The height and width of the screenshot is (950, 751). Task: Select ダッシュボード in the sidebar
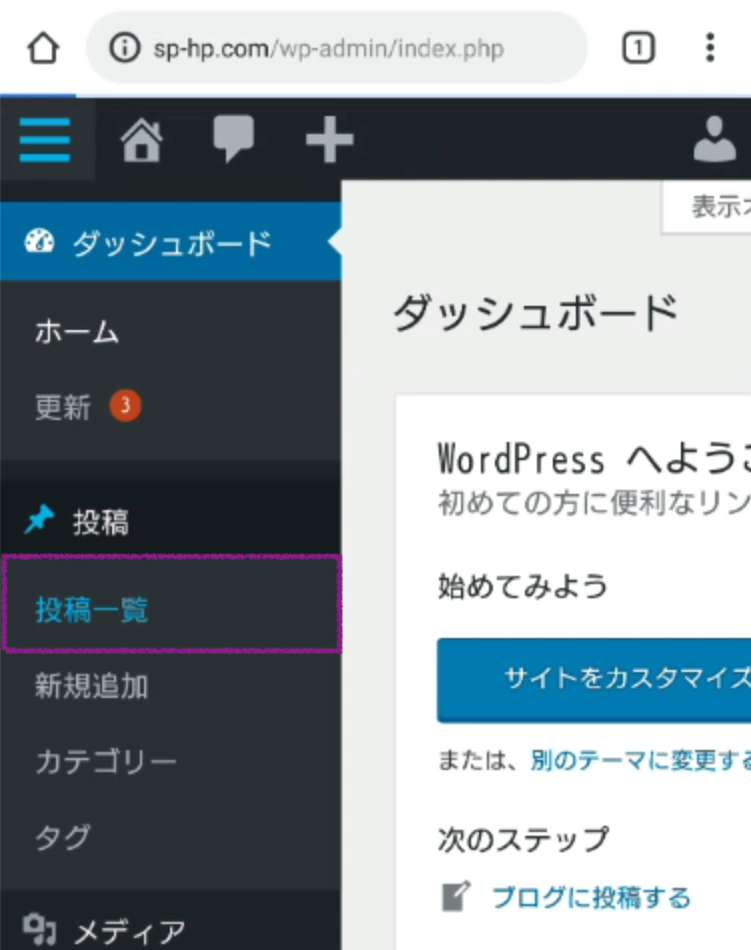tap(170, 243)
